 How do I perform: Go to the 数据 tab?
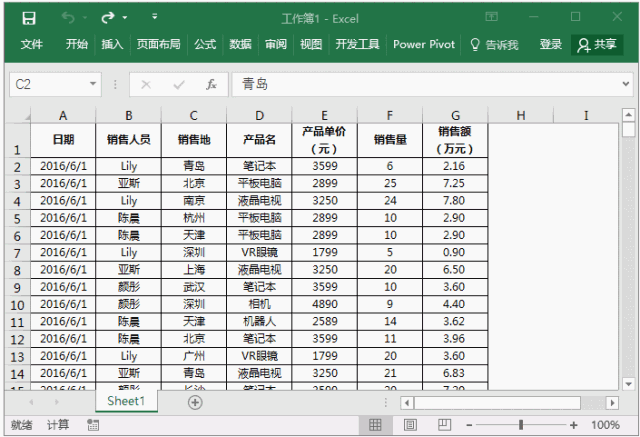click(x=240, y=44)
